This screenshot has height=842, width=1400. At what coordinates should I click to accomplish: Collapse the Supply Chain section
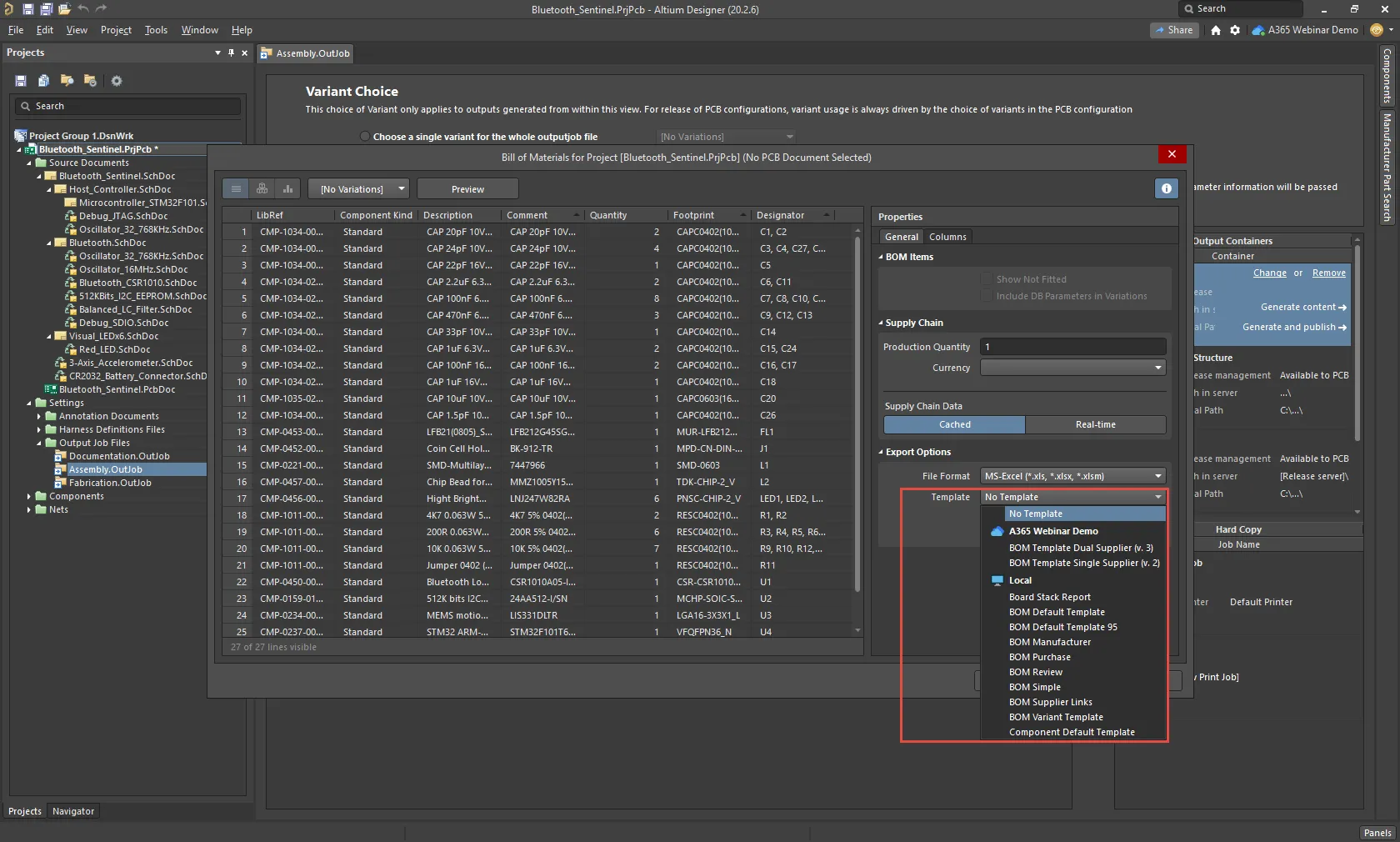coord(881,323)
